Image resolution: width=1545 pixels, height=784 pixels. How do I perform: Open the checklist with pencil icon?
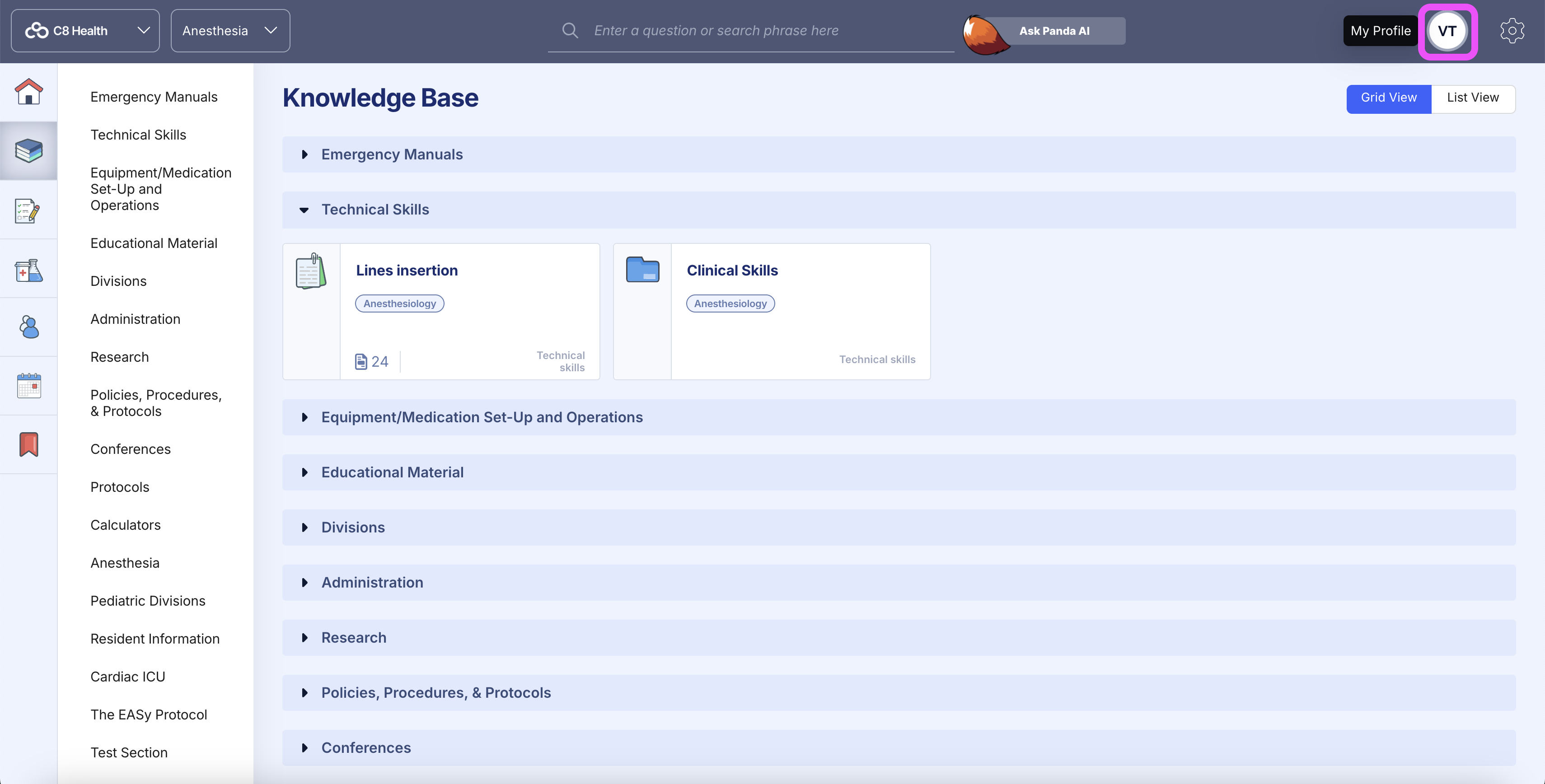[28, 211]
